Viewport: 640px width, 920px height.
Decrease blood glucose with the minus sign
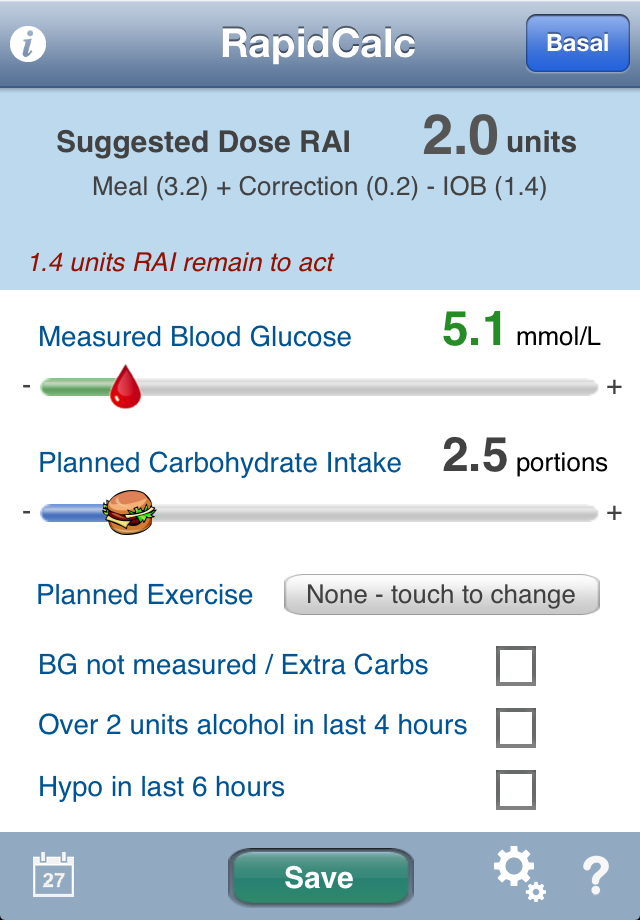pyautogui.click(x=26, y=385)
